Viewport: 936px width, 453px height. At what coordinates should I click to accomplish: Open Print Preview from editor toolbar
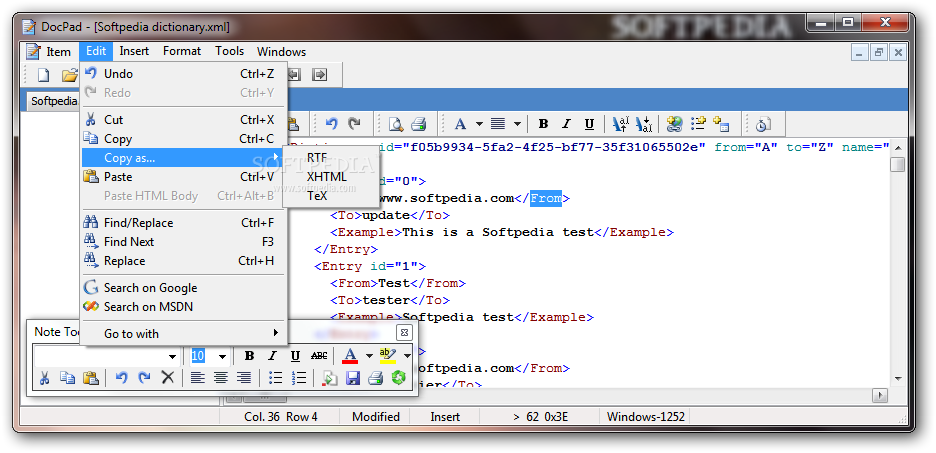(395, 124)
